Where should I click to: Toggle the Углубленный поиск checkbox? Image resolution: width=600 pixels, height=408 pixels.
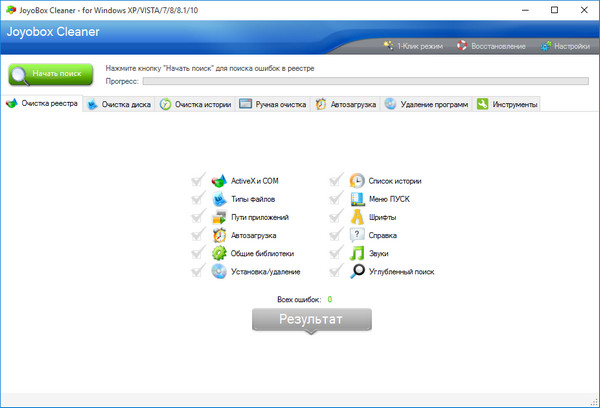tap(336, 270)
